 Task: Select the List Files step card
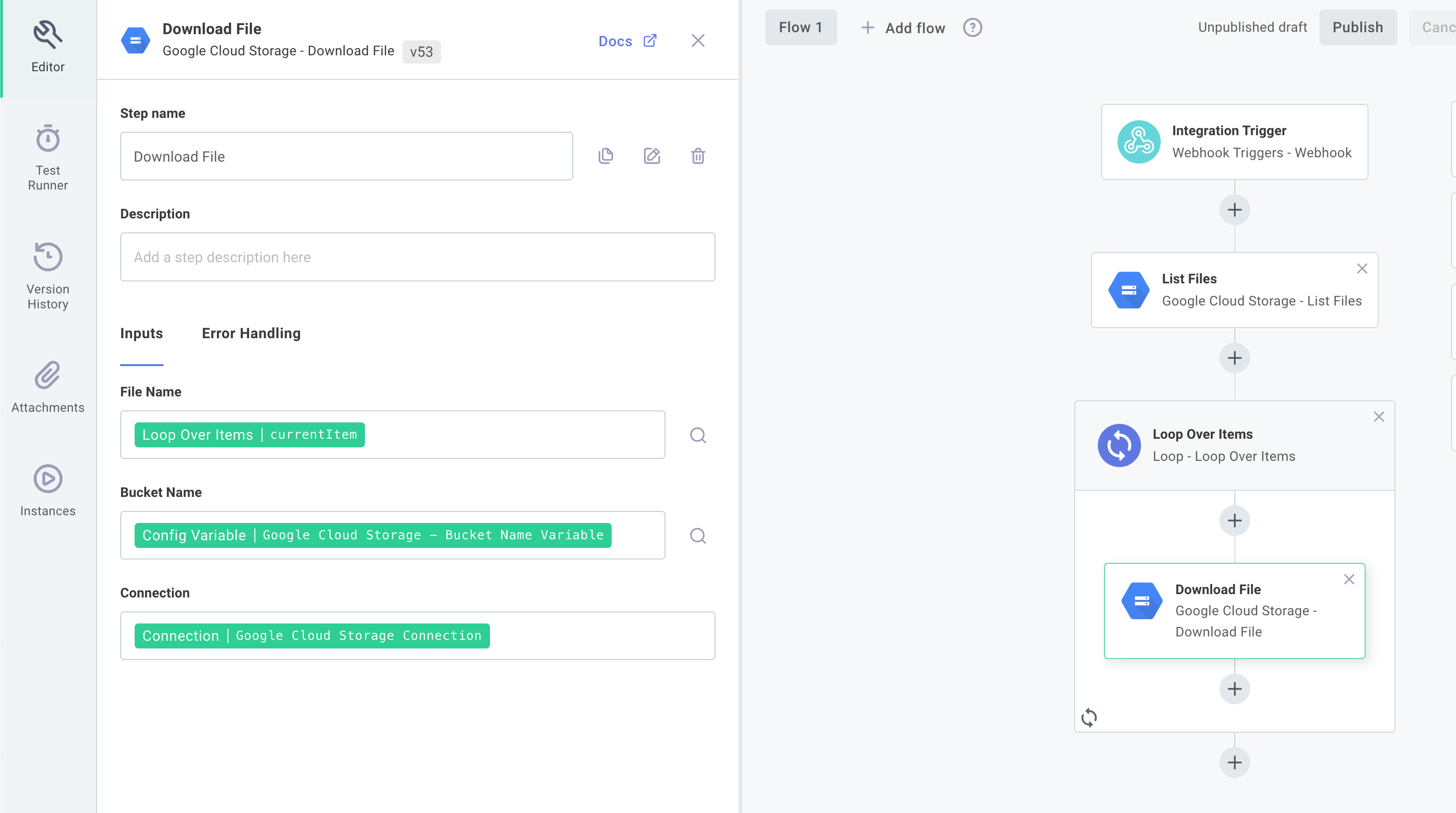(x=1234, y=290)
